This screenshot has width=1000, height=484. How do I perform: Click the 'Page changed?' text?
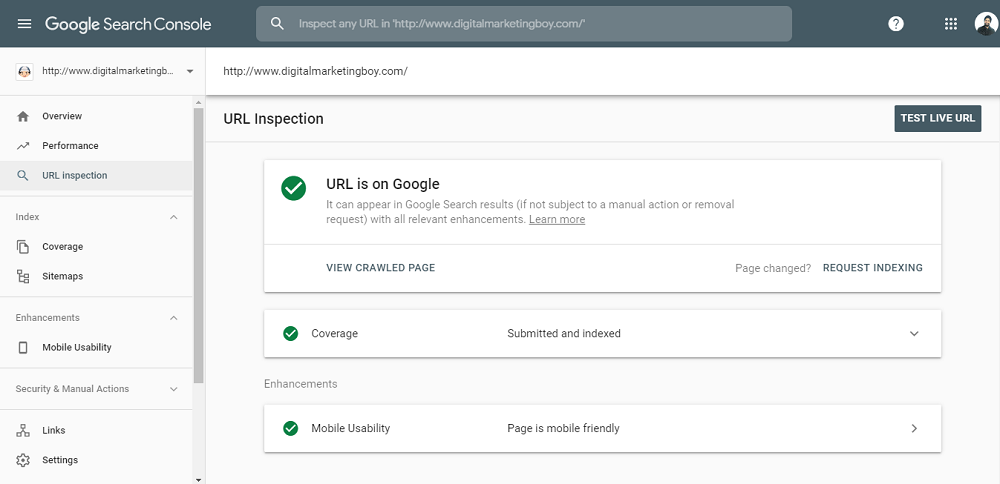773,268
